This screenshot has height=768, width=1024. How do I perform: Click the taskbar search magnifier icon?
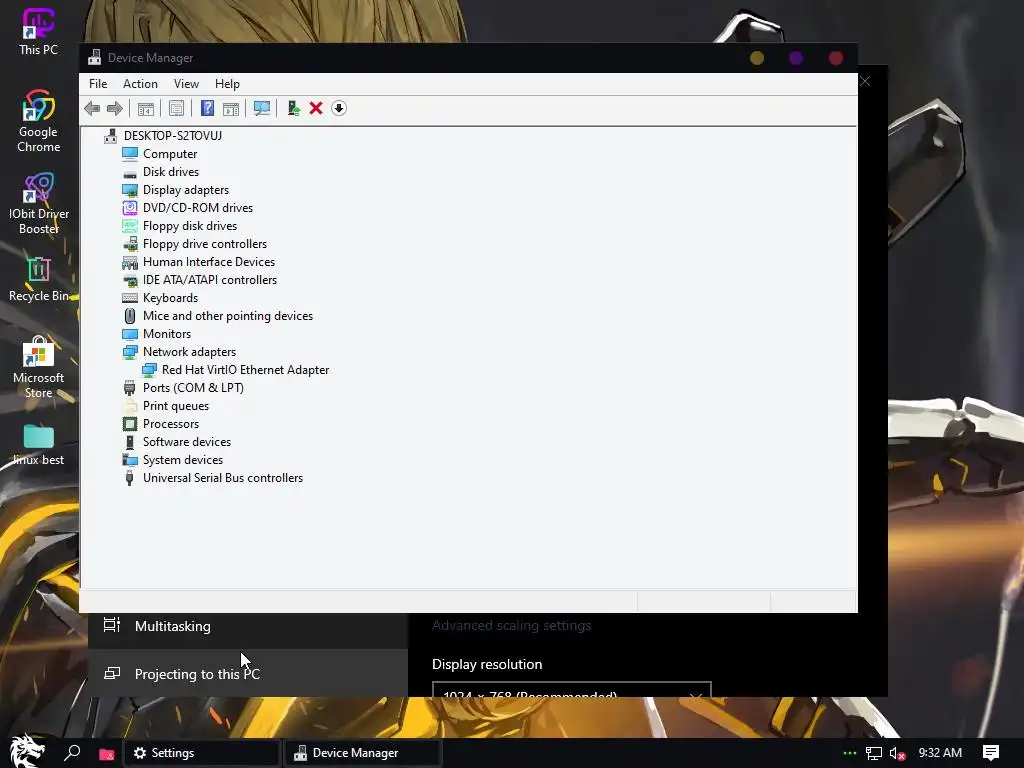click(x=72, y=753)
